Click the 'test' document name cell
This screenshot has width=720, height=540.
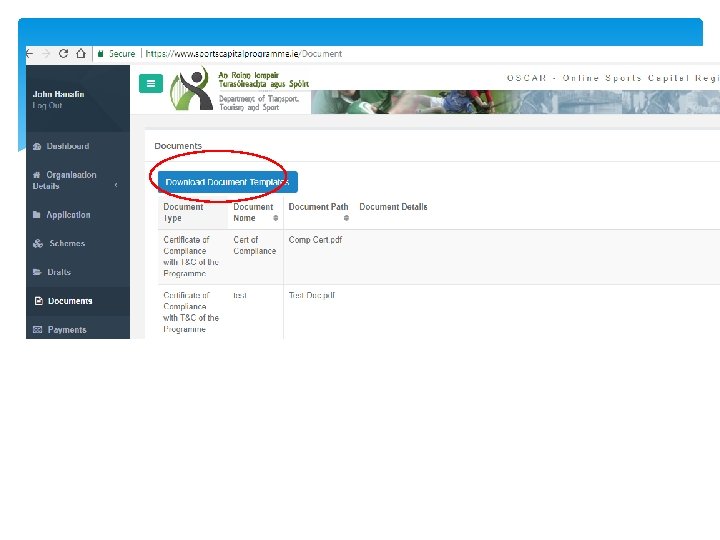coord(240,295)
